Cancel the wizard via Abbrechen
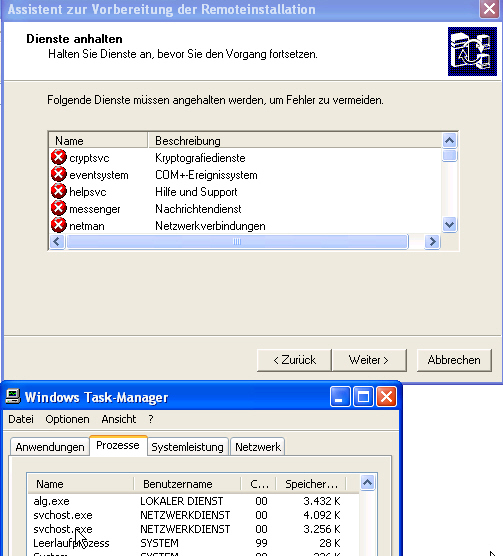The image size is (503, 556). click(454, 360)
